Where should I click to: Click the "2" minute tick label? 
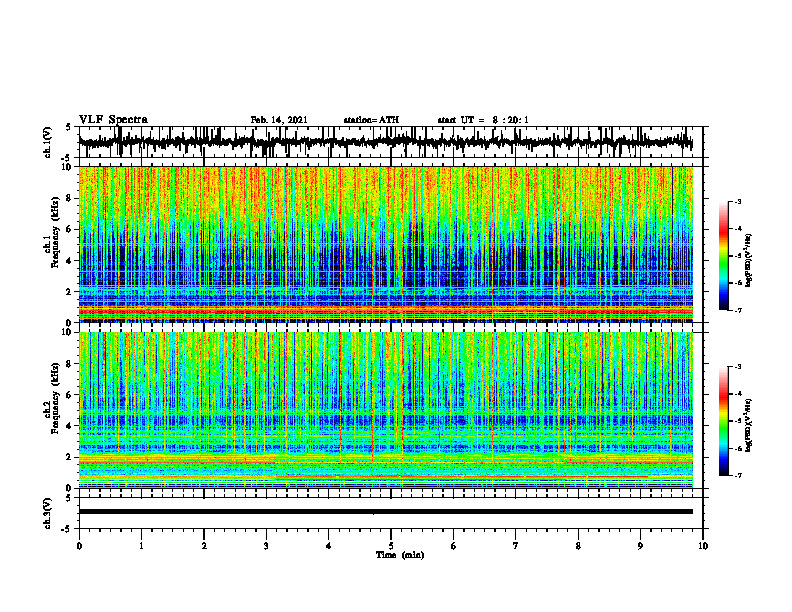(x=204, y=546)
